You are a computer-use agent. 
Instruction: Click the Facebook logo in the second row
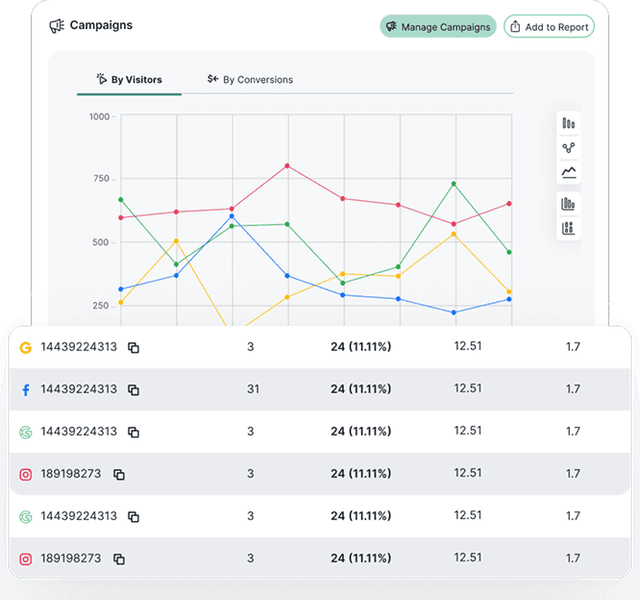(x=26, y=390)
